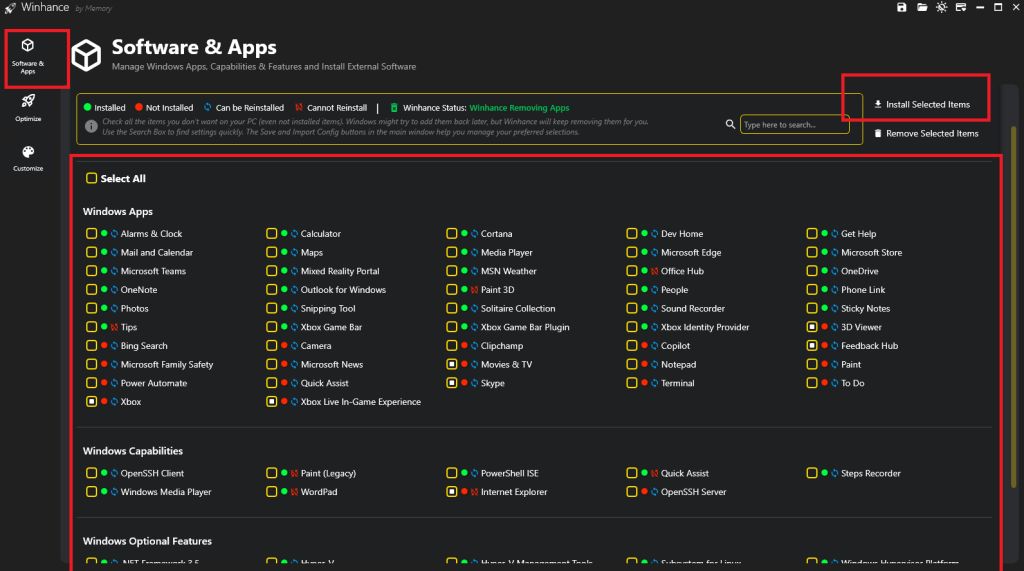Click the magnifier search icon
Screen dimensions: 1024x571
pyautogui.click(x=730, y=124)
